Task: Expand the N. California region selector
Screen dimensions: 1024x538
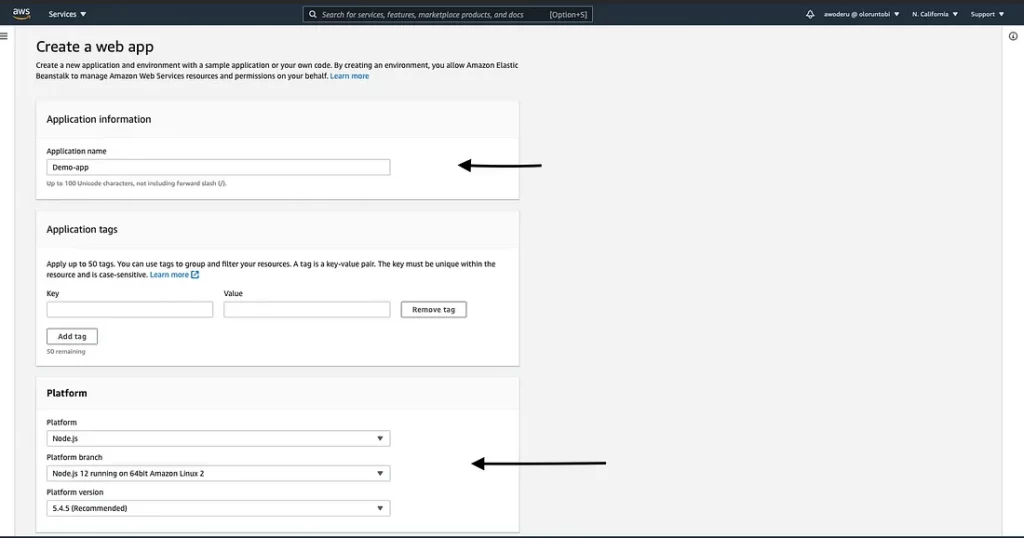Action: (x=935, y=14)
